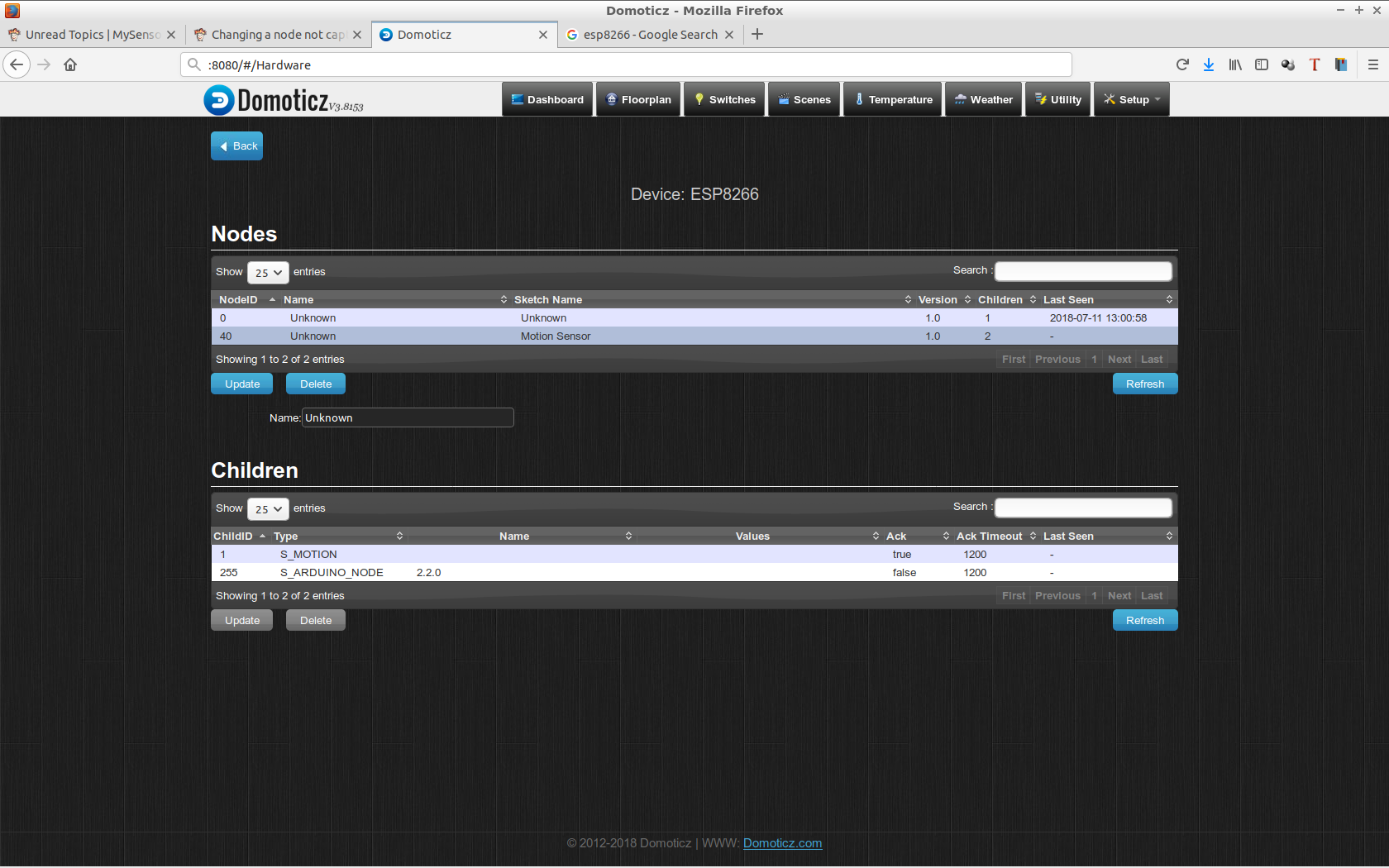
Task: Go back with the browser arrow
Action: tap(17, 64)
